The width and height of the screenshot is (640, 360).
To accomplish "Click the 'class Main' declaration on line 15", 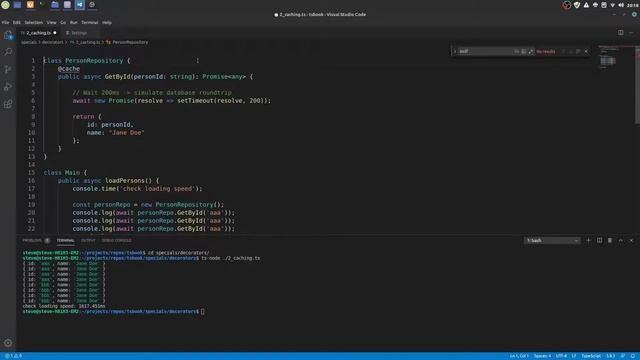I will click(62, 173).
